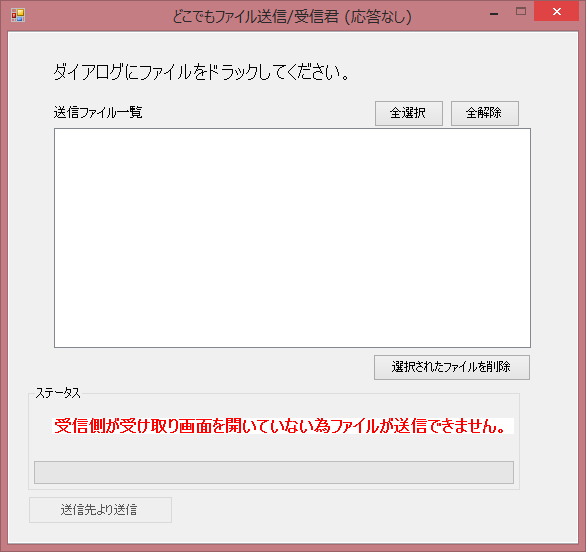586x552 pixels.
Task: Click the application icon in the title bar
Action: click(18, 15)
